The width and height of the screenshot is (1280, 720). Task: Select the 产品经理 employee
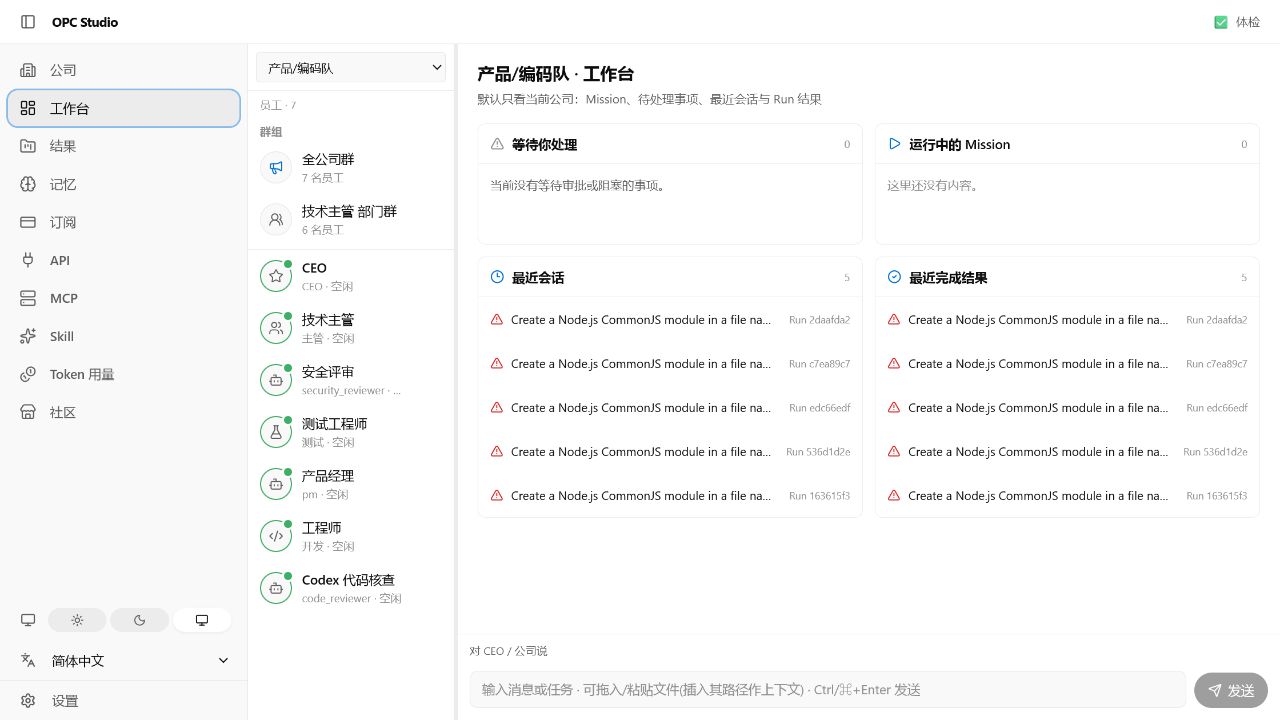click(351, 484)
